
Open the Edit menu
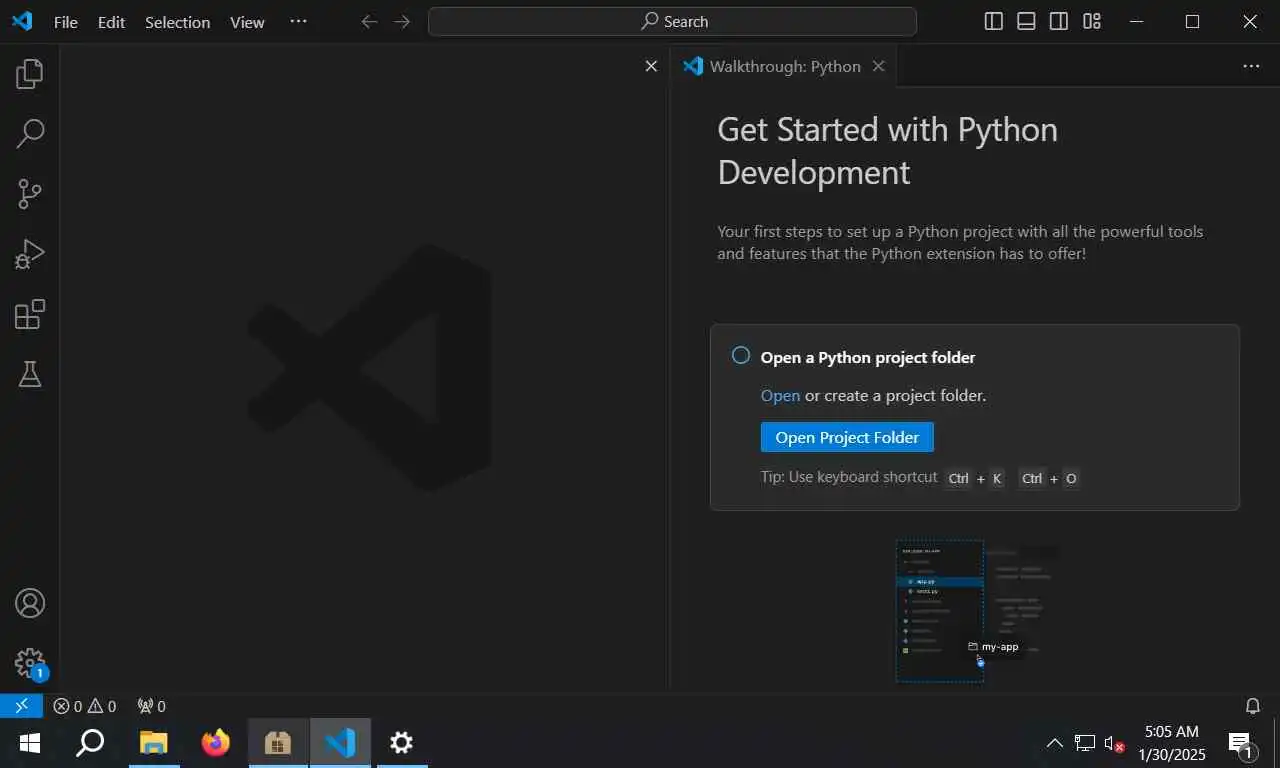click(111, 22)
